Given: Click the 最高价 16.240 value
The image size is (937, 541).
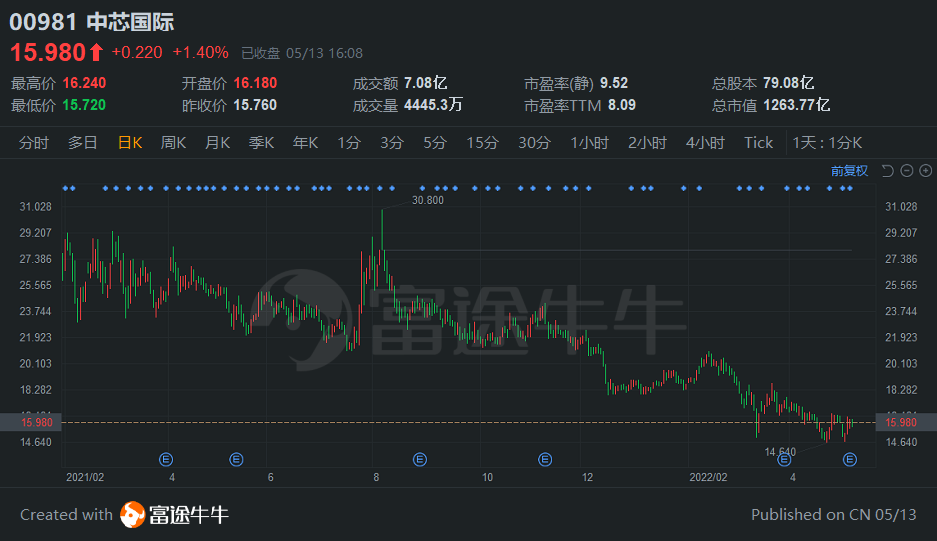Looking at the screenshot, I should (84, 83).
